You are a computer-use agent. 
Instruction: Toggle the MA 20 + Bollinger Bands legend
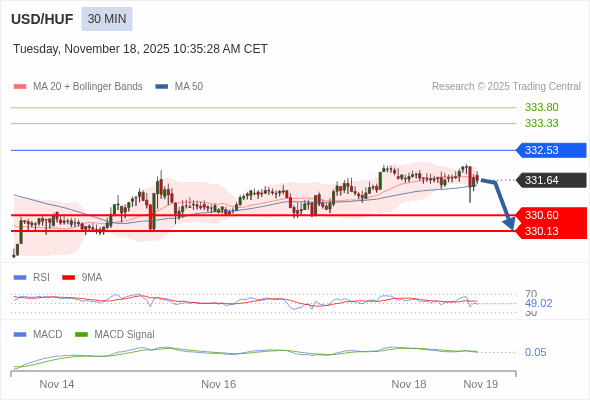pyautogui.click(x=78, y=87)
